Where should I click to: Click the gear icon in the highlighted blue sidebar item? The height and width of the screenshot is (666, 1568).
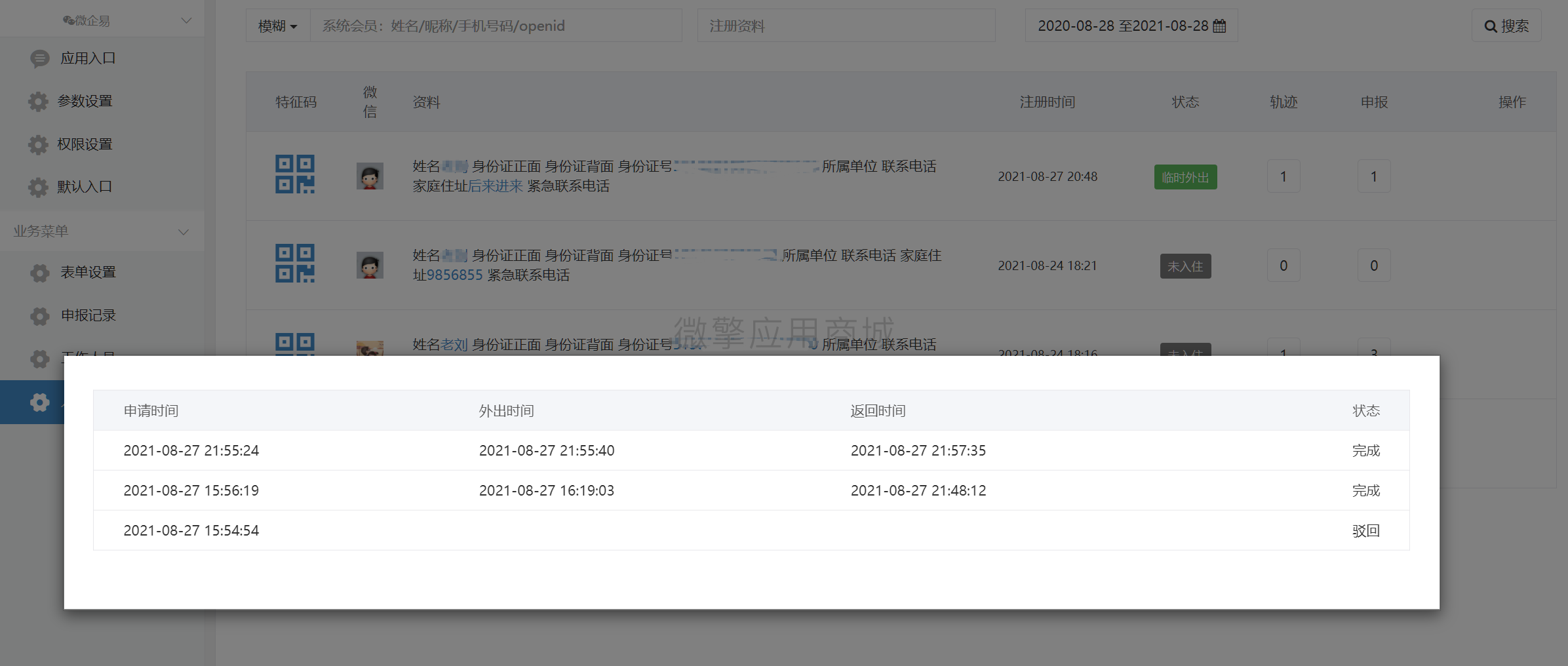[39, 402]
